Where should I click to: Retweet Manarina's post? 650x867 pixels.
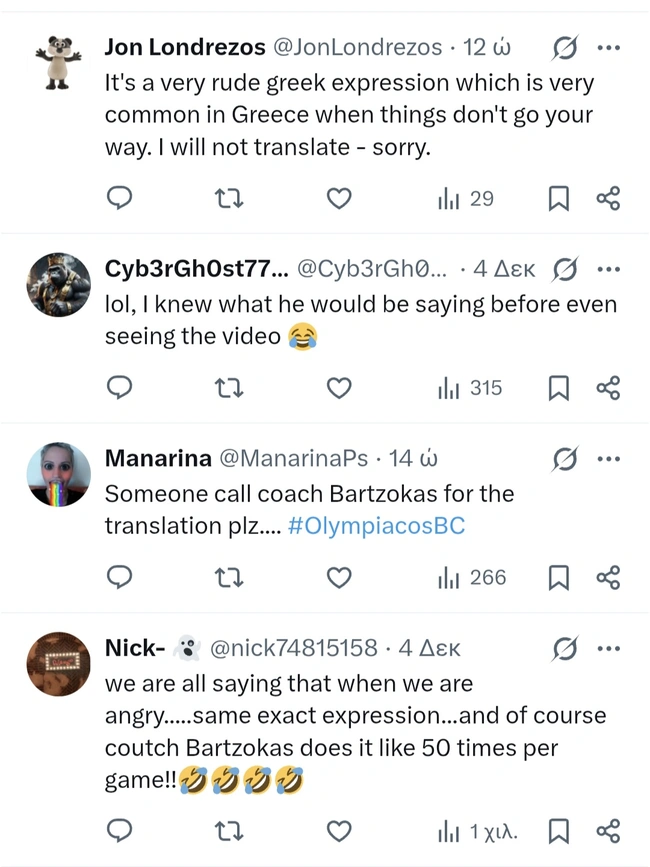(230, 578)
